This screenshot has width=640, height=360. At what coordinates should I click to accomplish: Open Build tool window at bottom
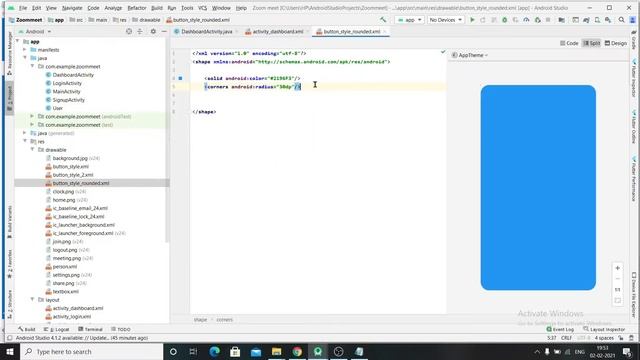coord(27,329)
